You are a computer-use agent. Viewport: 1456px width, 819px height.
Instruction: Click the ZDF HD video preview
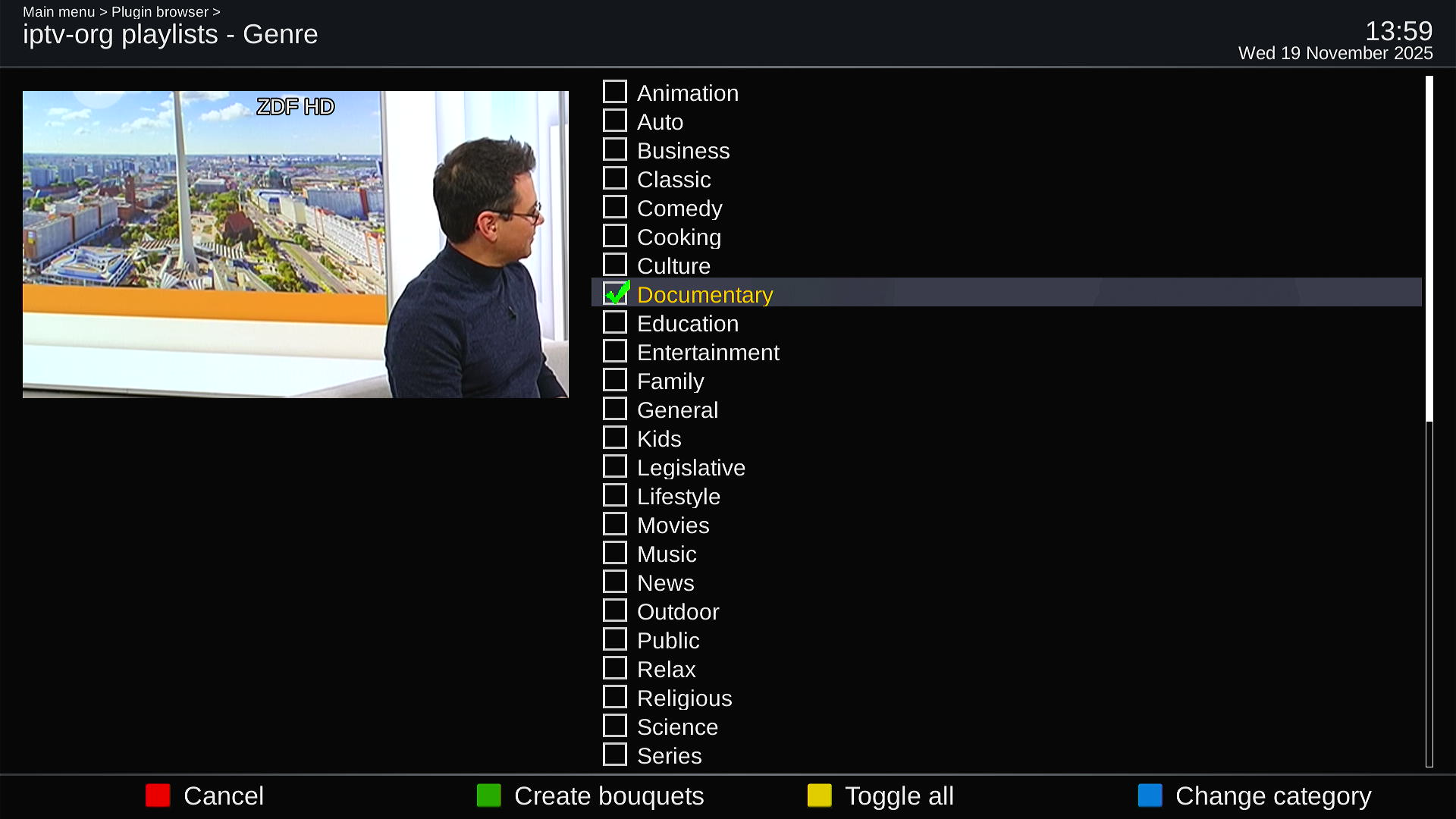[296, 244]
